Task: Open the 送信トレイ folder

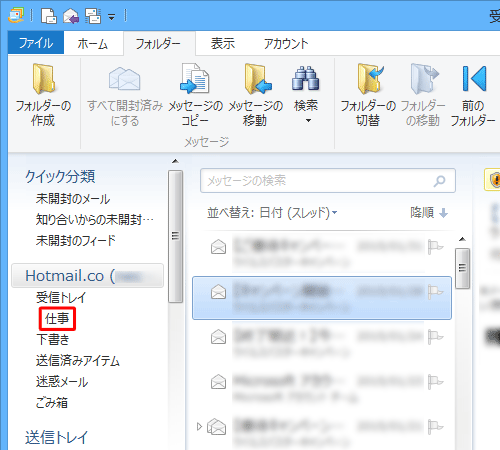Action: (x=56, y=437)
